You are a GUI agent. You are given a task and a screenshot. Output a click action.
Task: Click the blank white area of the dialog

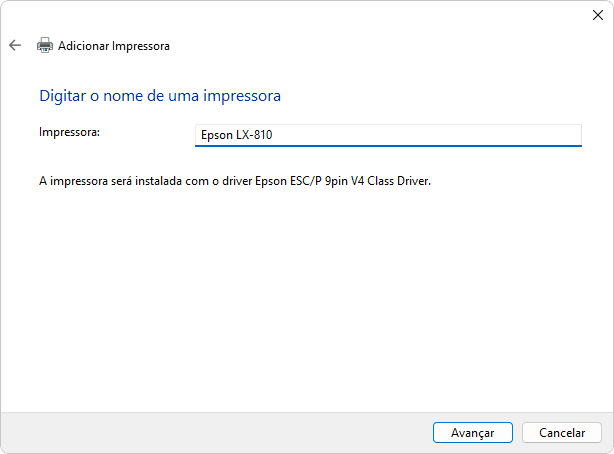tap(305, 298)
